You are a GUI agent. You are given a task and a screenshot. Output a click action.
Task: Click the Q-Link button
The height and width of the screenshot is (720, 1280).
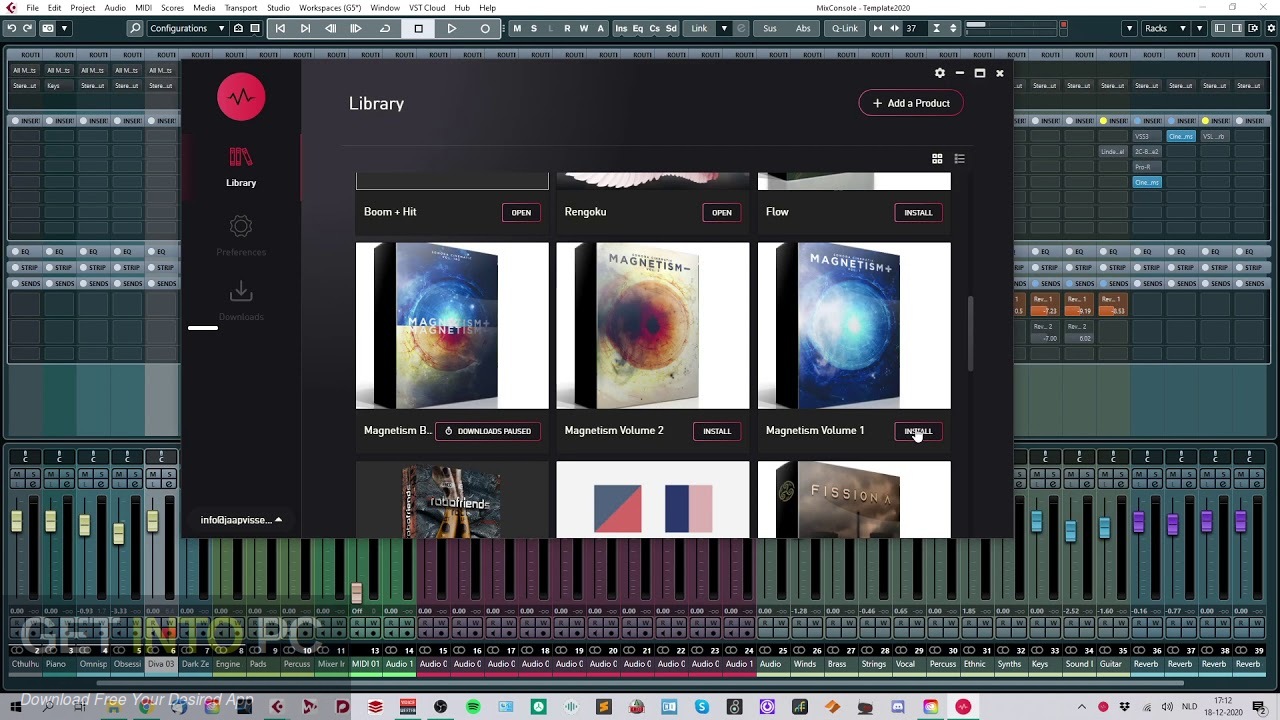point(845,28)
